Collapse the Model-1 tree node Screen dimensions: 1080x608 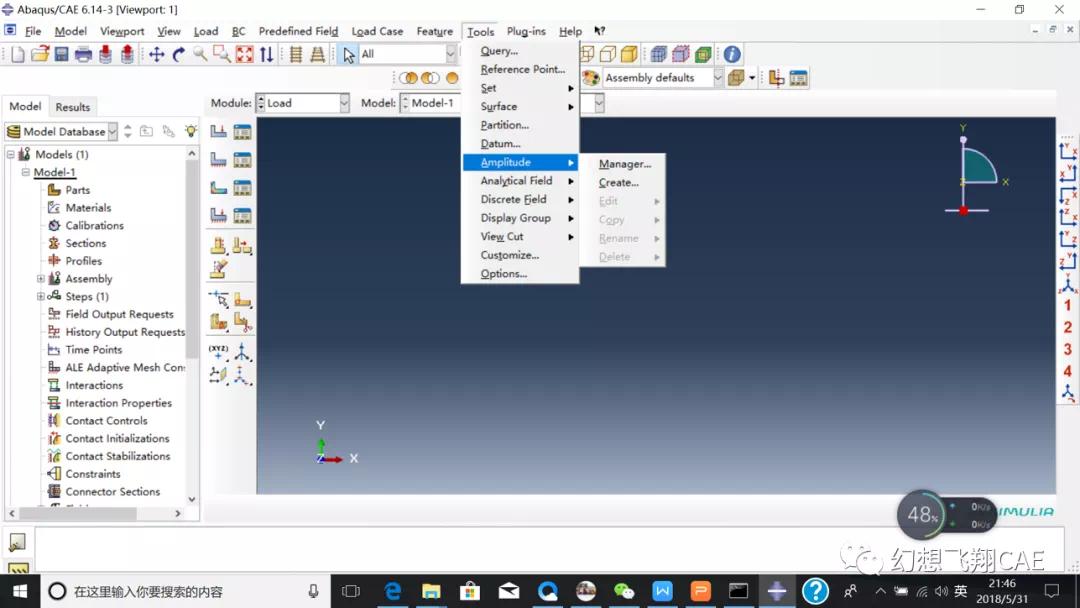25,172
